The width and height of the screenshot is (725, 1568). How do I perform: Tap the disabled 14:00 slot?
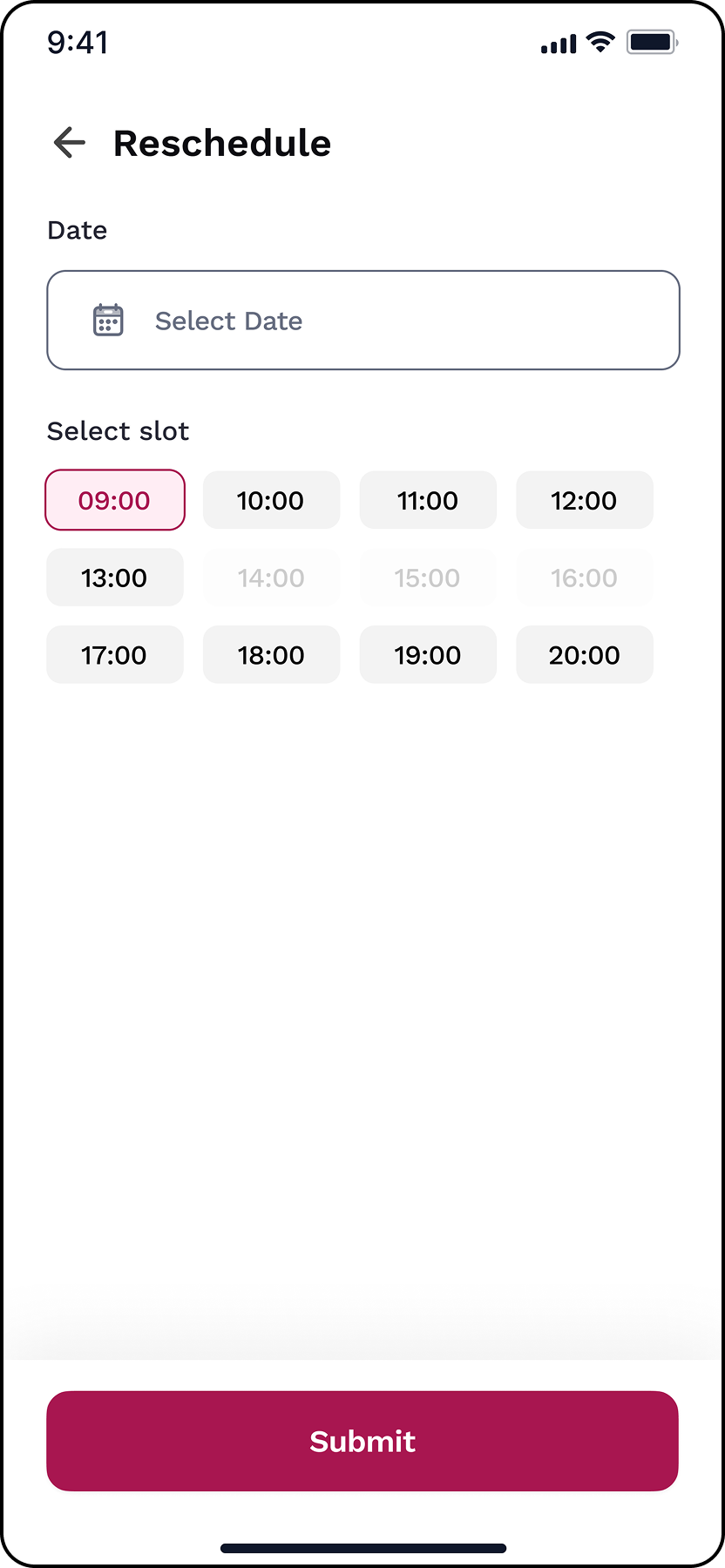pos(271,578)
